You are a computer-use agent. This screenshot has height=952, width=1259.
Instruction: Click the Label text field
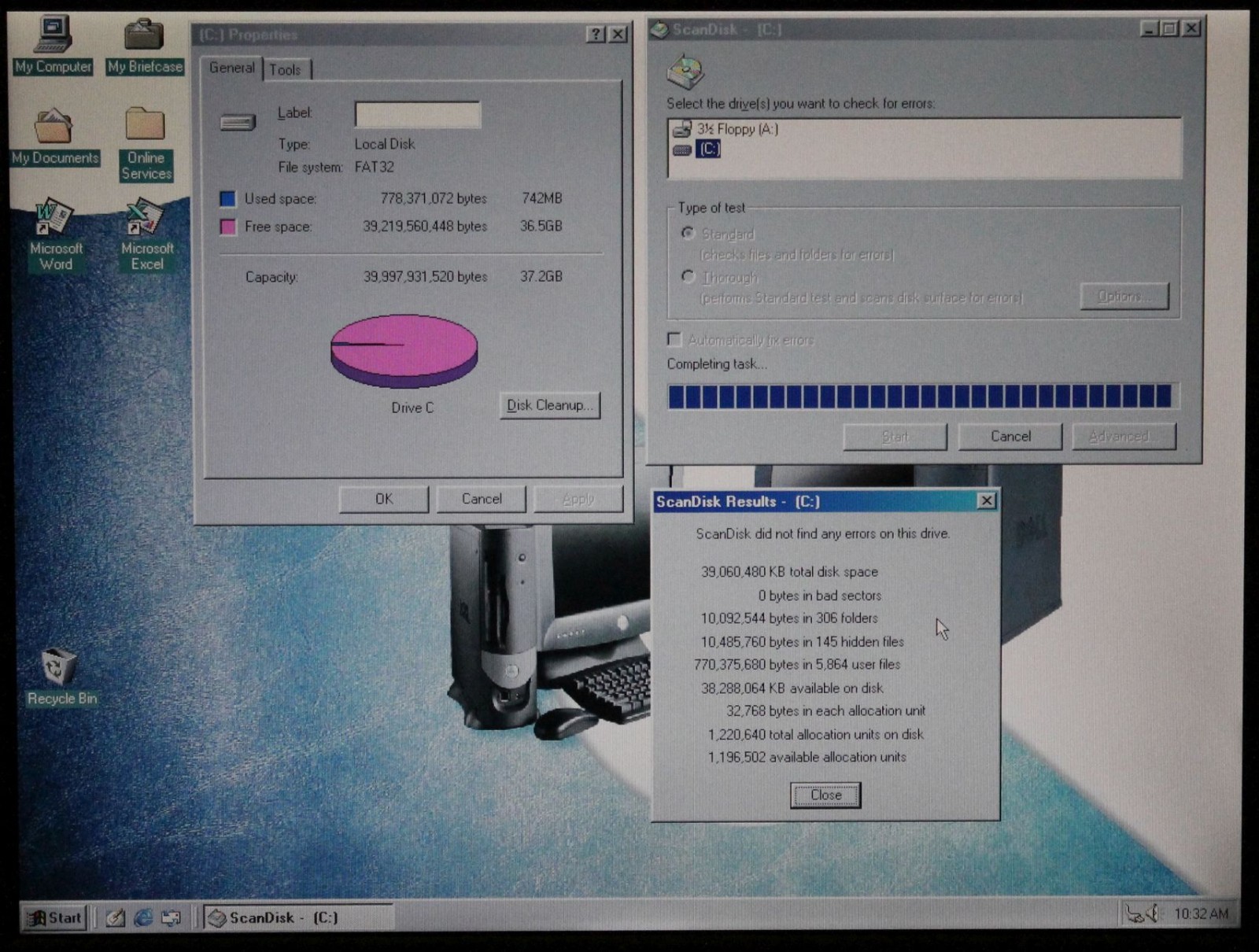(418, 115)
